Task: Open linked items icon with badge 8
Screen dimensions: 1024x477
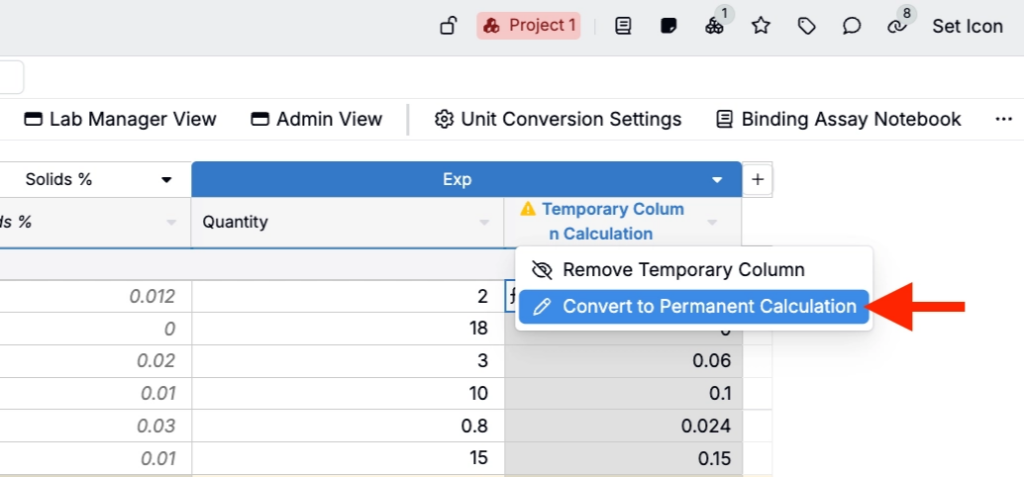Action: [x=897, y=26]
